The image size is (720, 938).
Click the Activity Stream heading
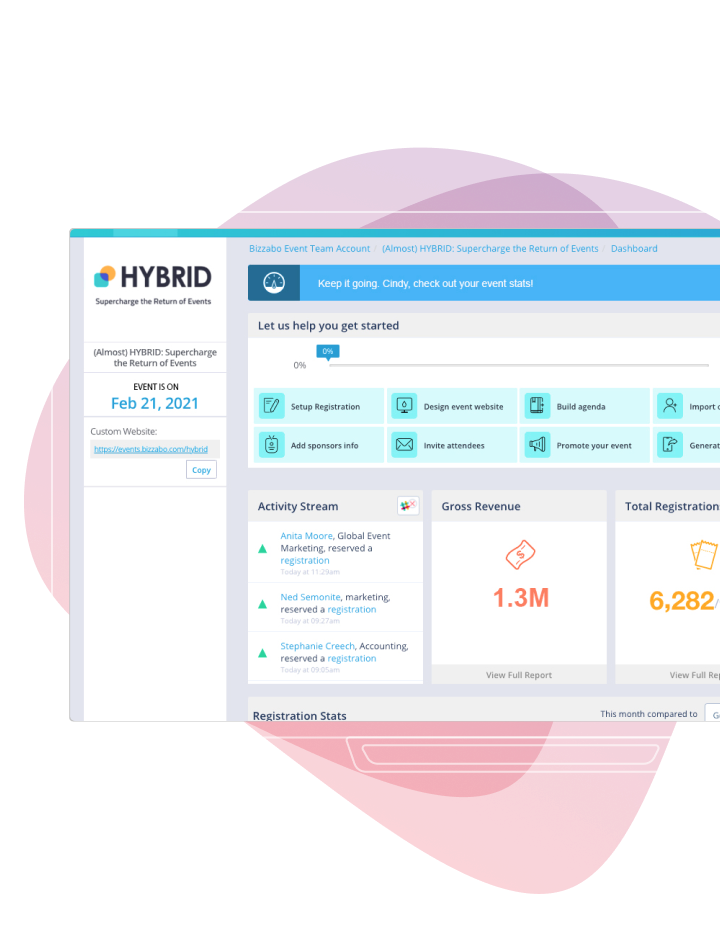coord(298,507)
